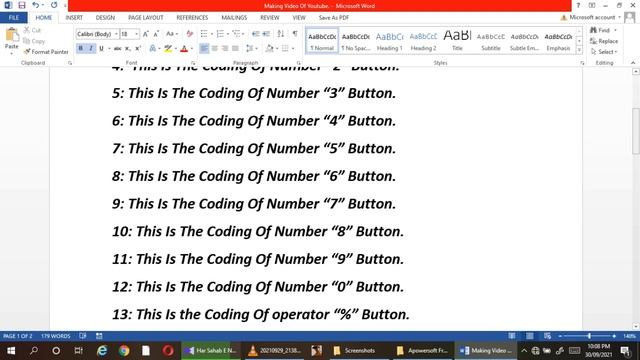Toggle Print Layout view button
Viewport: 640px width, 360px height.
coord(529,336)
